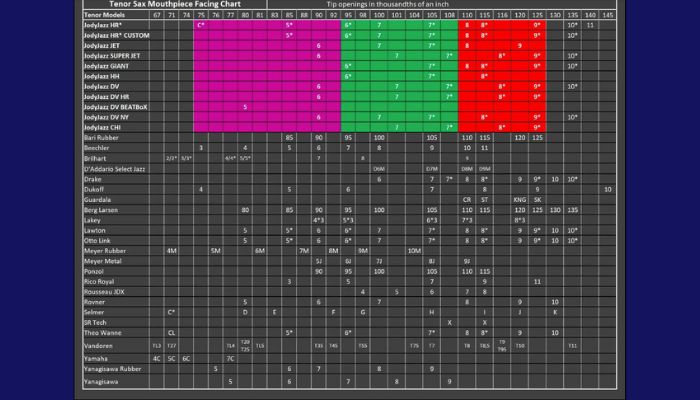Click the 'CL' cell in Theo Wanne row
This screenshot has width=700, height=400.
(171, 333)
